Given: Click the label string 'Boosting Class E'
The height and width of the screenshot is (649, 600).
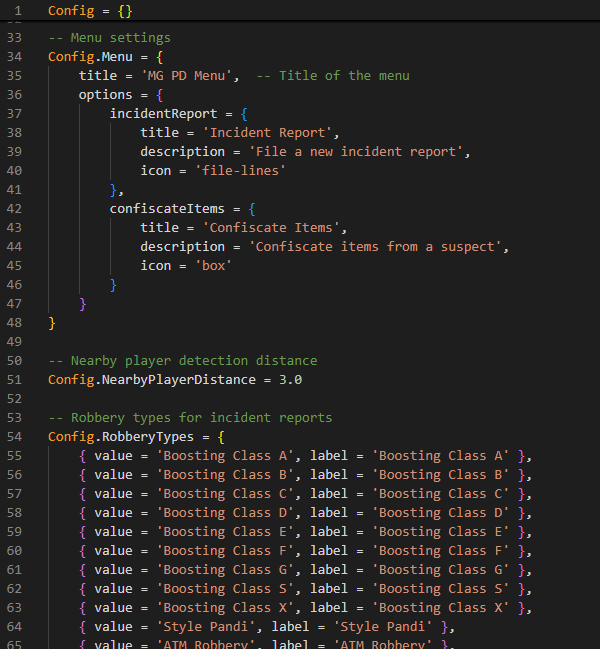Looking at the screenshot, I should coord(441,531).
